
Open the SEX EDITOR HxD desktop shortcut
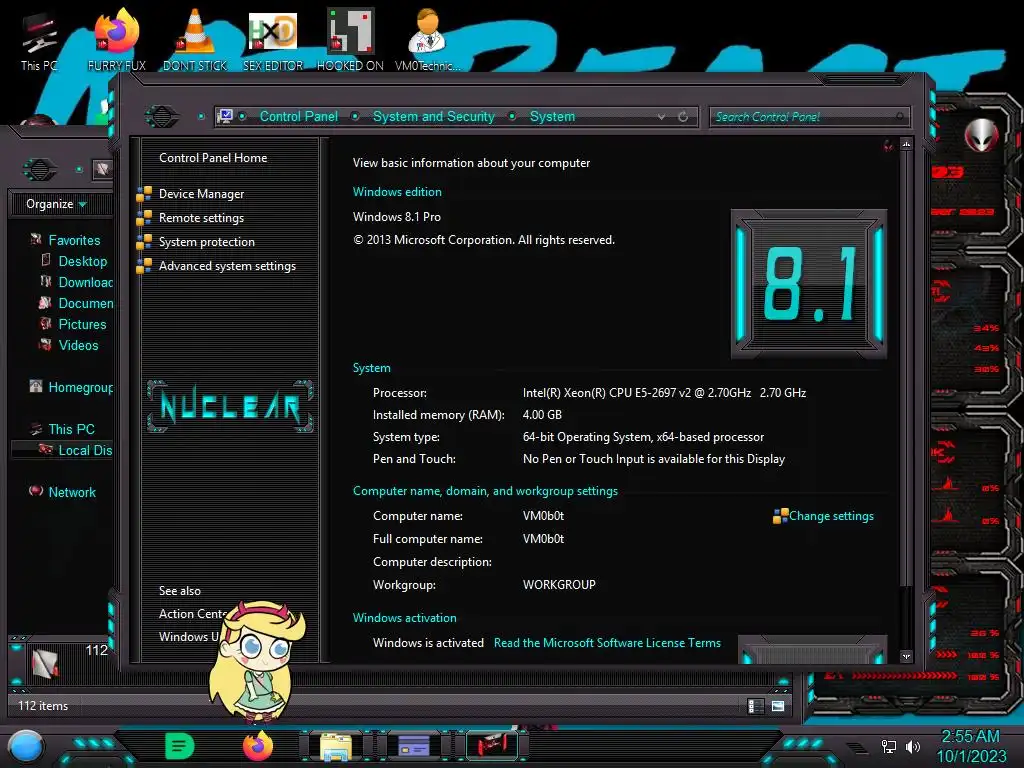point(273,40)
